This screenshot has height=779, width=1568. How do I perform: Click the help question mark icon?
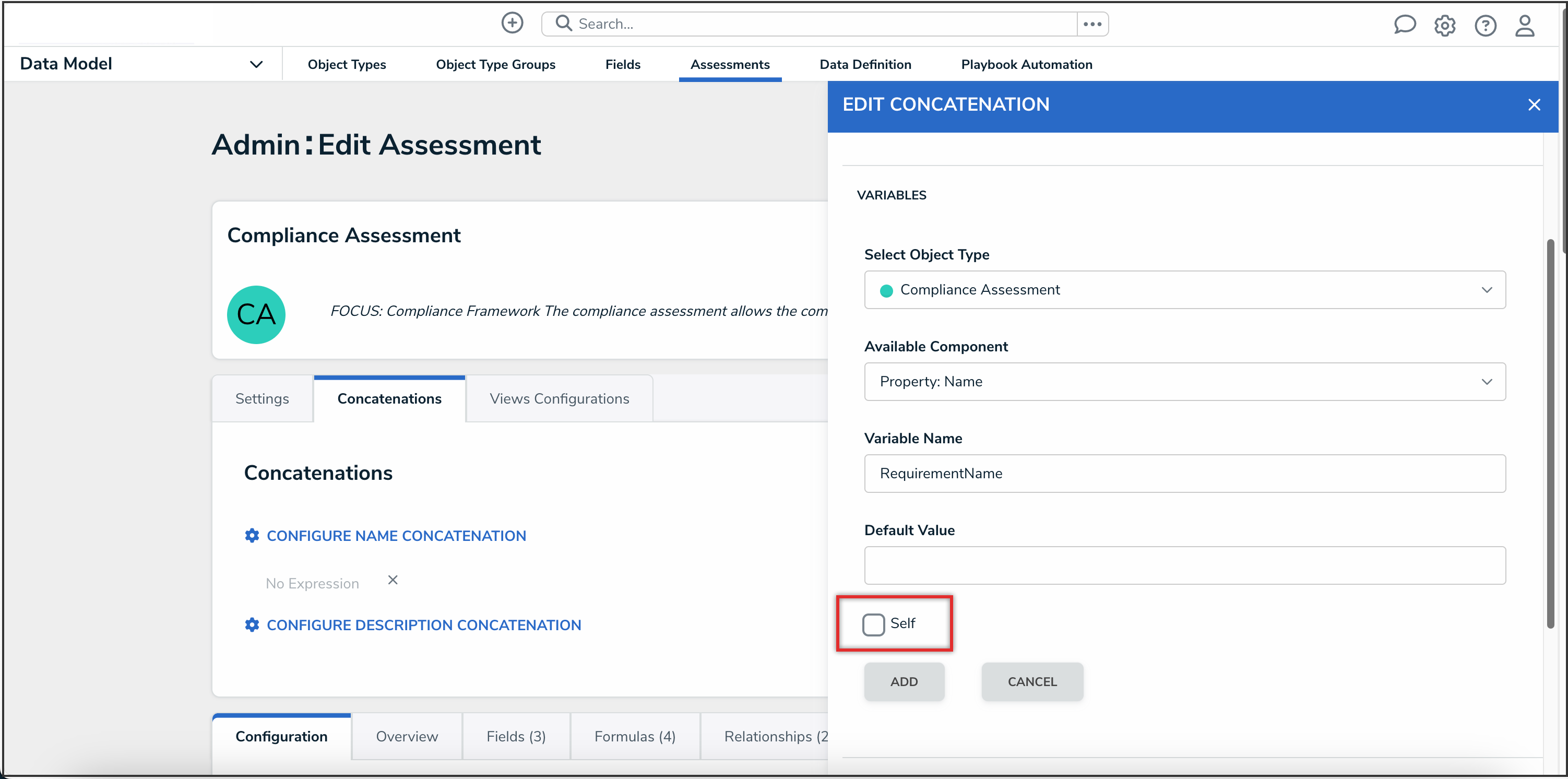tap(1485, 26)
